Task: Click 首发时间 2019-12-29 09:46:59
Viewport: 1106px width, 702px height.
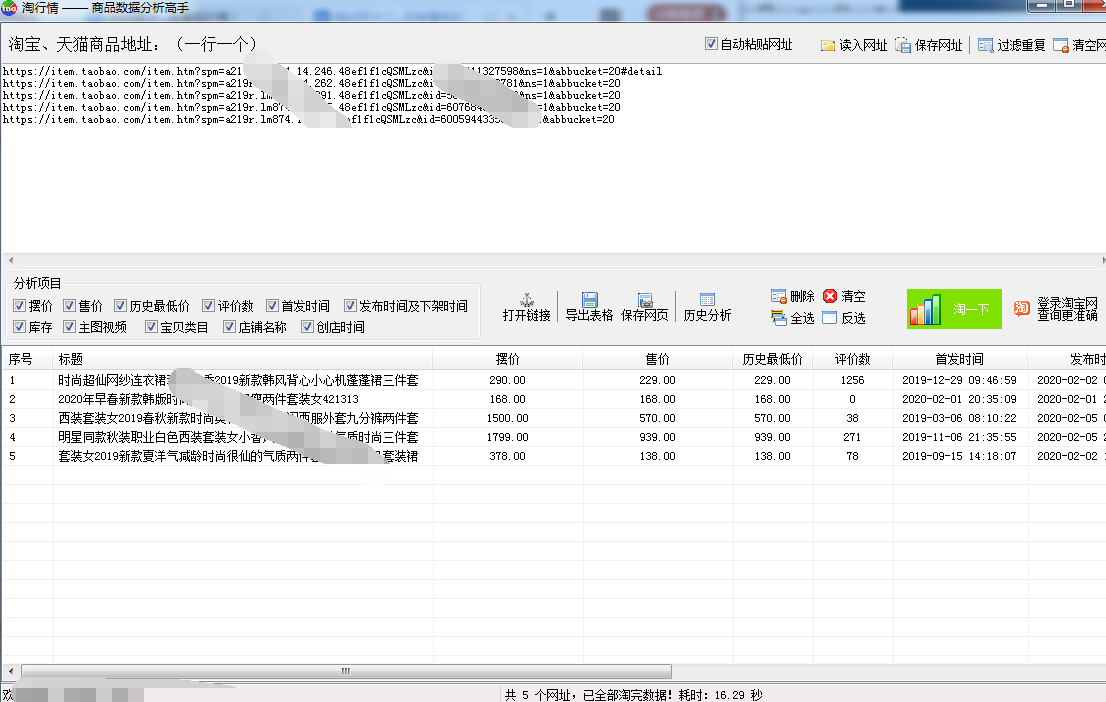Action: pos(959,380)
